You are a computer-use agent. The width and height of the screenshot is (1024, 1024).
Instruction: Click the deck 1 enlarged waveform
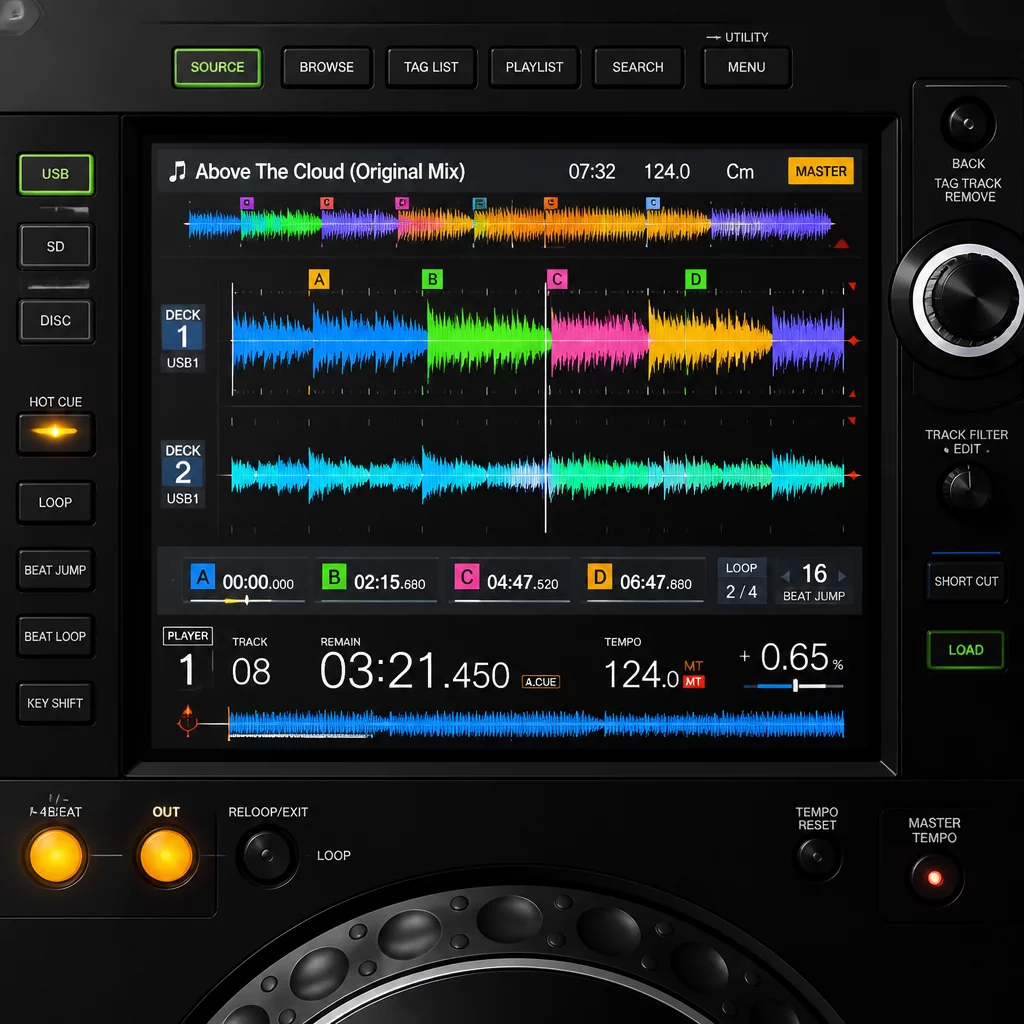click(x=538, y=340)
